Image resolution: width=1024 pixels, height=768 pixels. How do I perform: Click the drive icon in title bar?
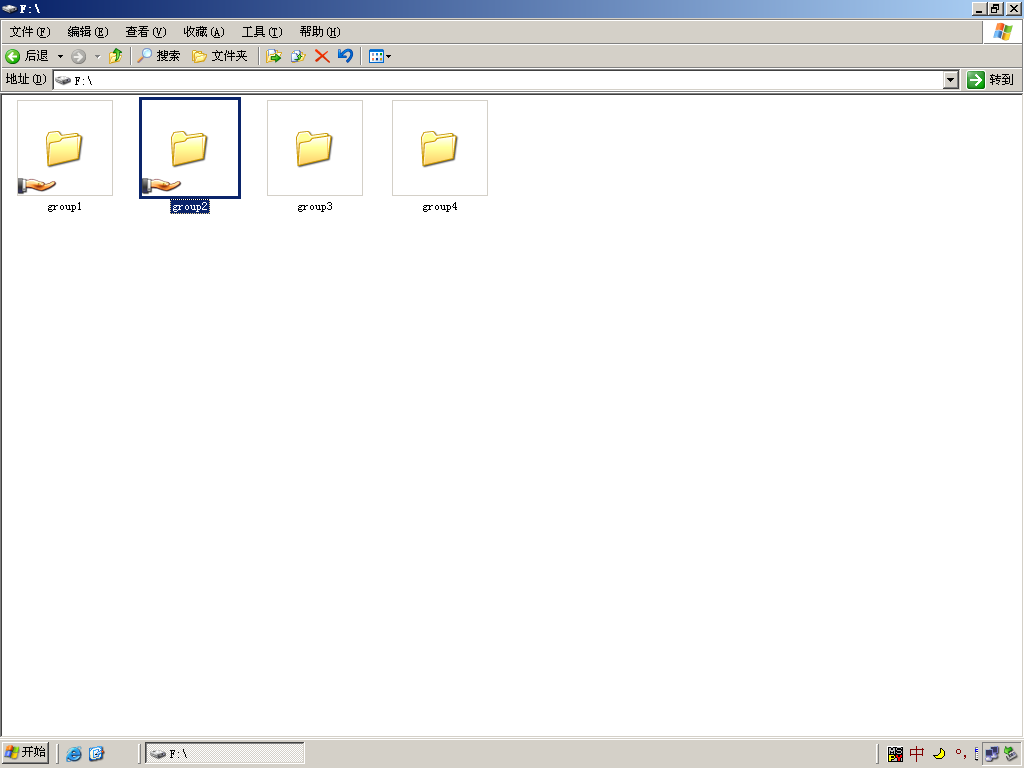pyautogui.click(x=9, y=8)
